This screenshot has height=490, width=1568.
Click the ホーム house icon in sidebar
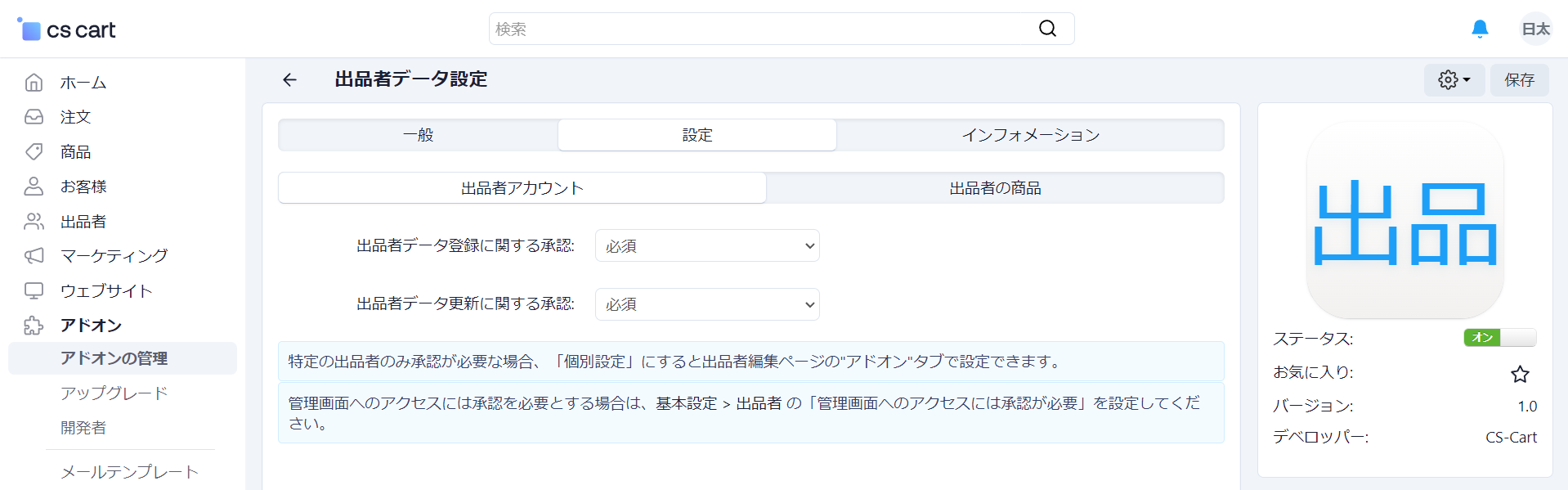pyautogui.click(x=34, y=82)
